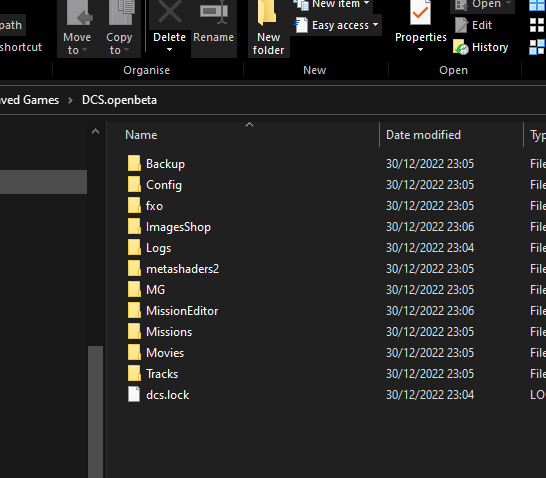Click the Easy access ribbon item
This screenshot has width=546, height=478.
337,25
